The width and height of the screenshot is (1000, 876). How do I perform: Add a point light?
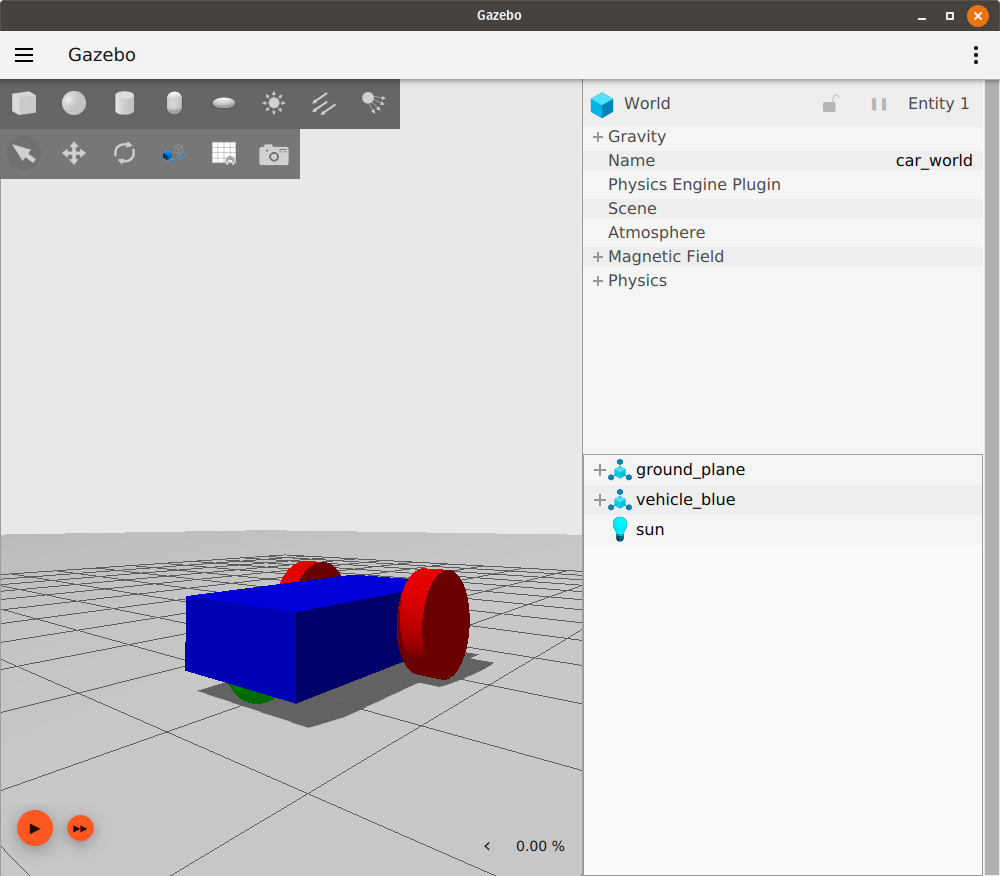tap(274, 103)
